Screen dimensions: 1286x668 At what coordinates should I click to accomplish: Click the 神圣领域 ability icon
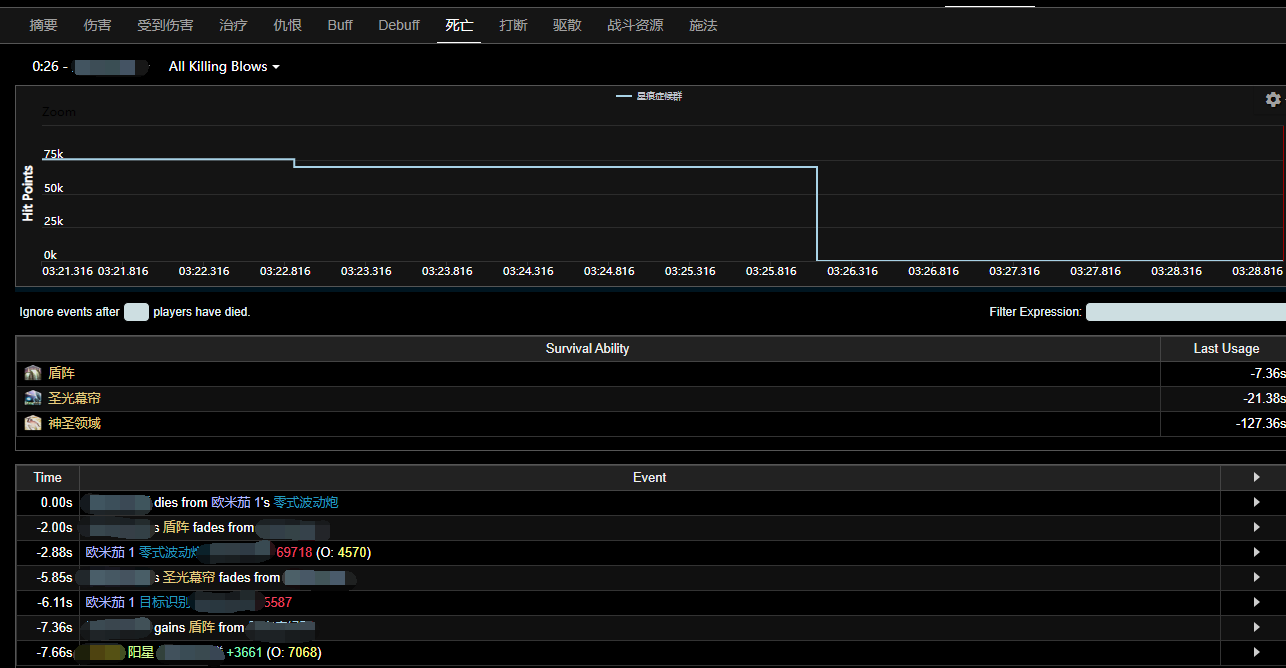tap(33, 423)
